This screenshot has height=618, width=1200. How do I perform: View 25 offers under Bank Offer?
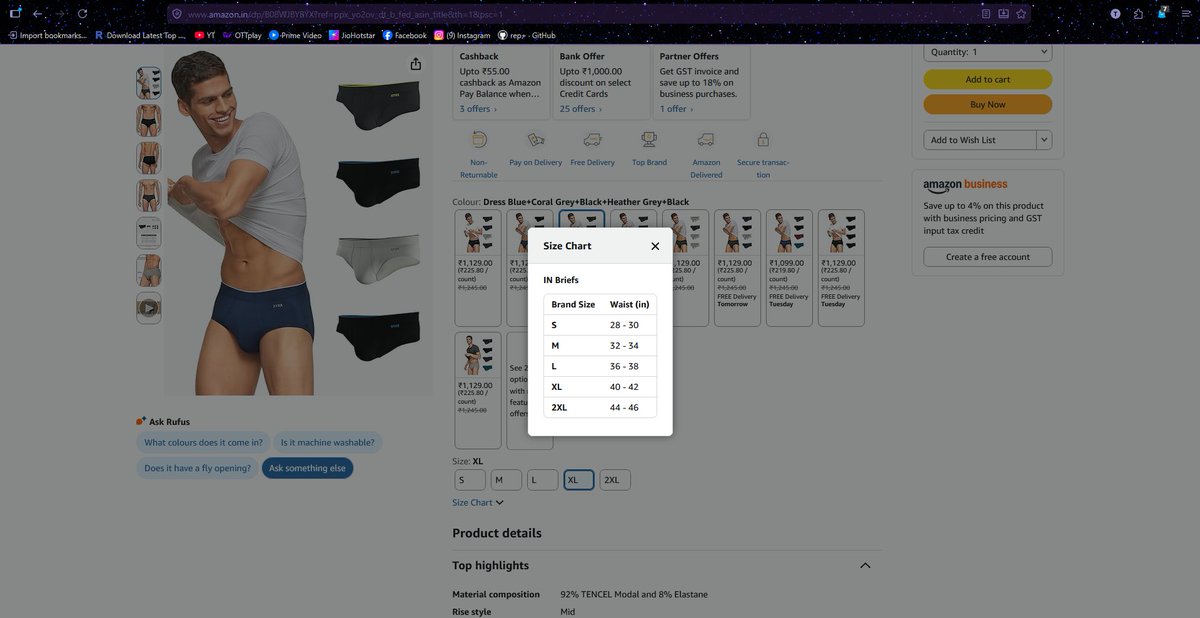click(581, 109)
